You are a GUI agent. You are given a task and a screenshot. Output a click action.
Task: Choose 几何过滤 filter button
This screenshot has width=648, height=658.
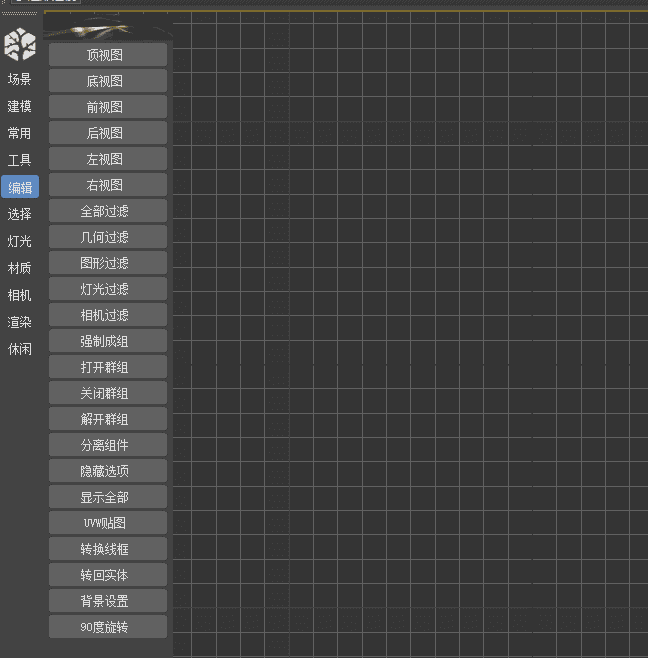click(107, 237)
